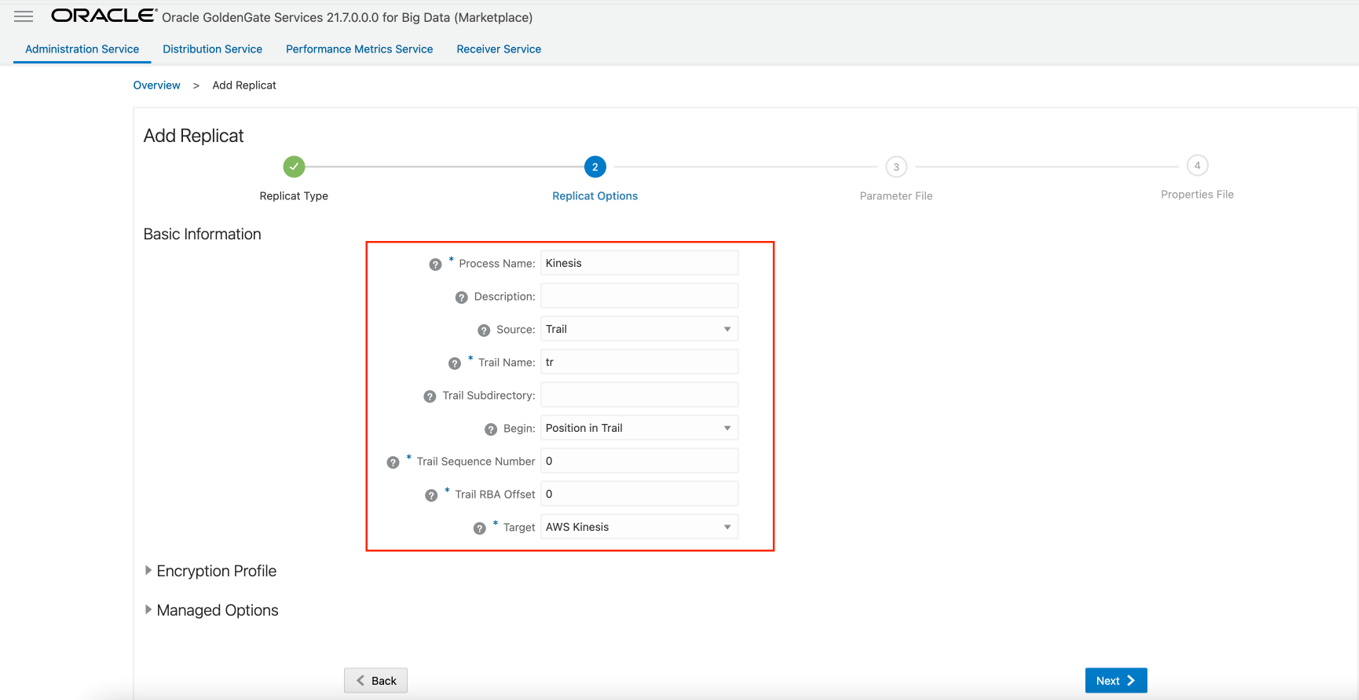Image resolution: width=1359 pixels, height=700 pixels.
Task: Open help icon beside Process Name
Action: point(435,264)
